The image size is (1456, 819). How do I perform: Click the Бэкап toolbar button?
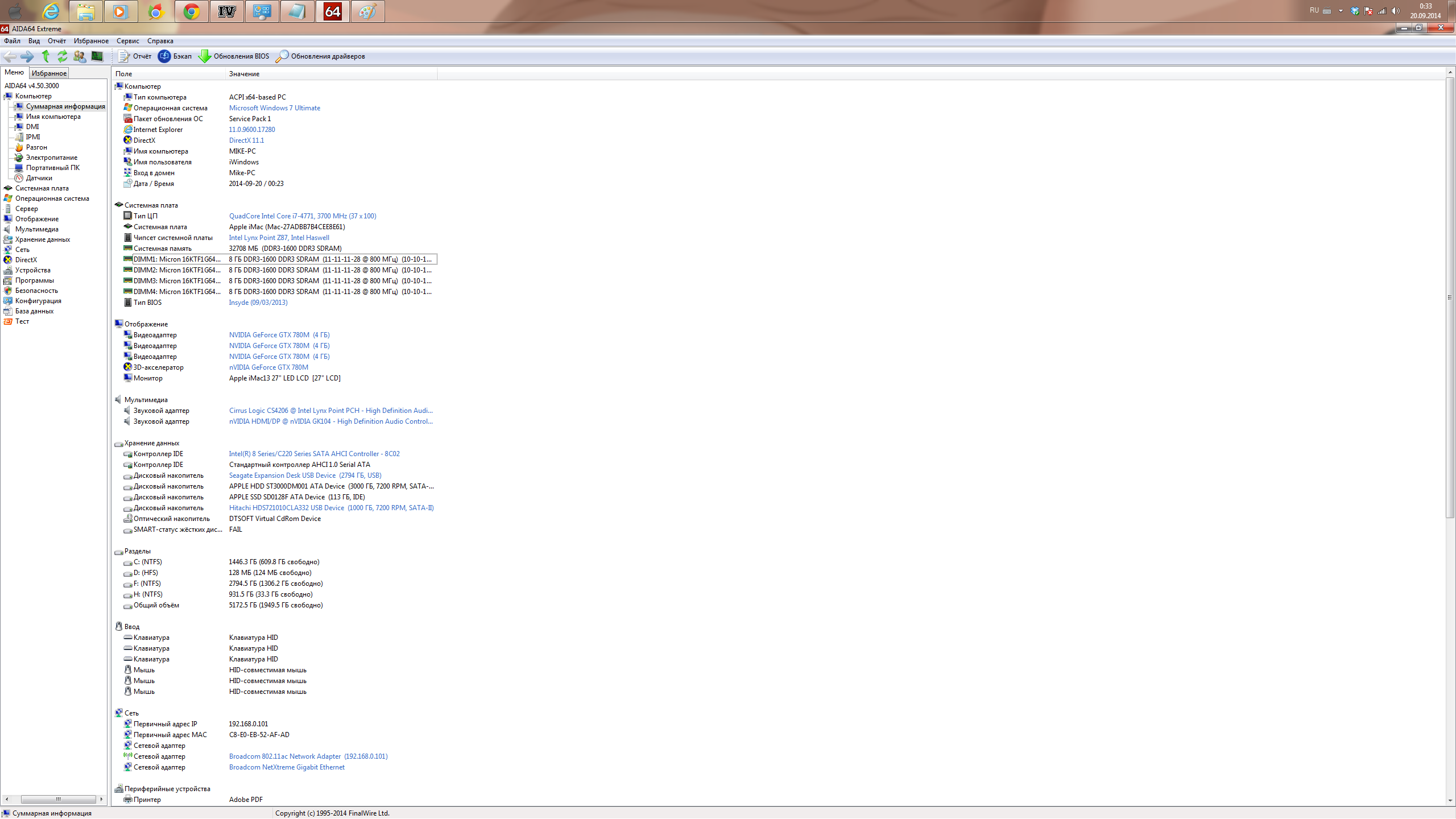click(175, 56)
